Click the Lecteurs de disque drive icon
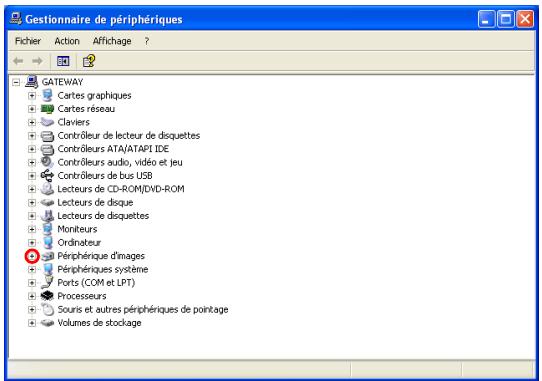This screenshot has height=381, width=542. (x=47, y=202)
